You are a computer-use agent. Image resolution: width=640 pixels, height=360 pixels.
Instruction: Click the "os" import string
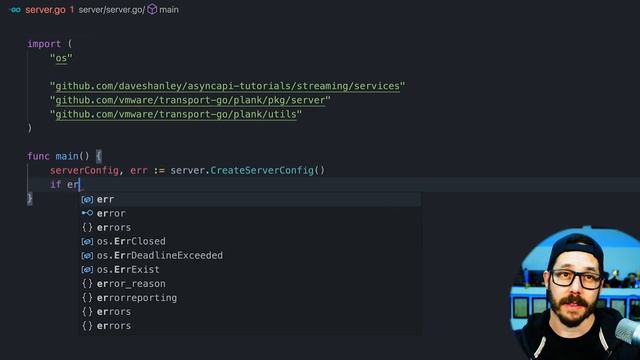point(61,58)
